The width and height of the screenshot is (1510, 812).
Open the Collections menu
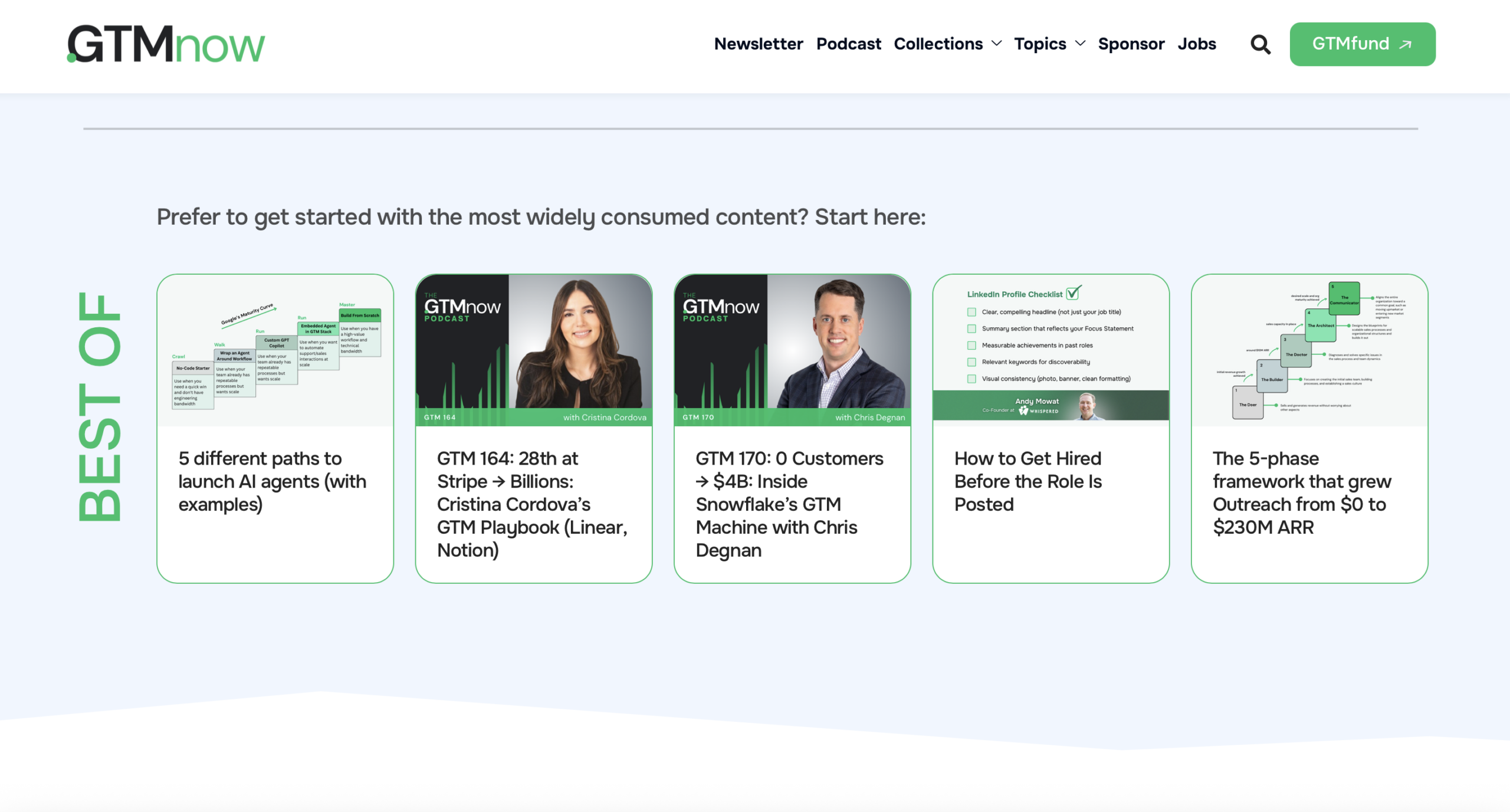click(x=937, y=44)
